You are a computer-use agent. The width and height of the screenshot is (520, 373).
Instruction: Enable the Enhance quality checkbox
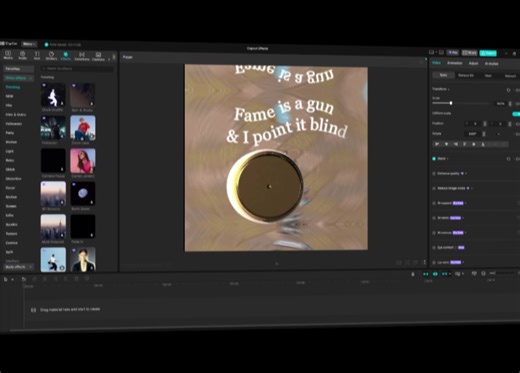pyautogui.click(x=434, y=174)
